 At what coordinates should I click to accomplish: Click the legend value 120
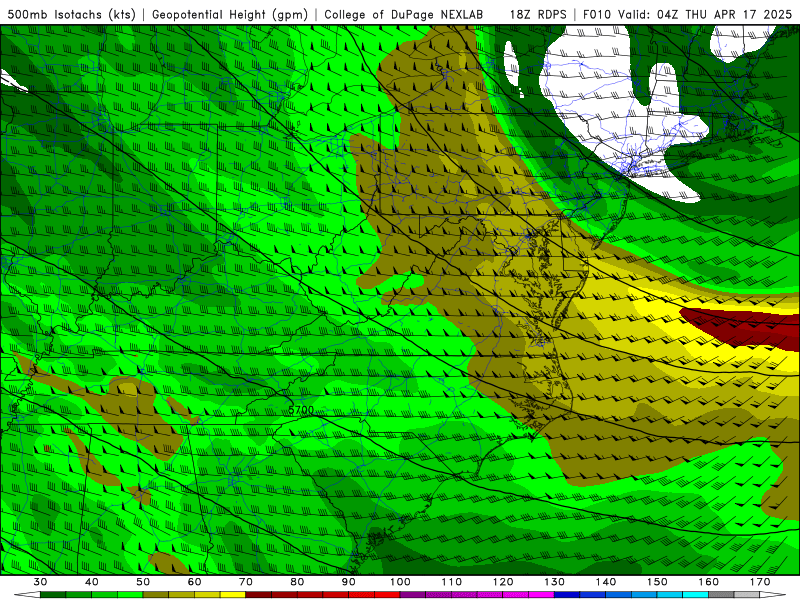[x=503, y=582]
